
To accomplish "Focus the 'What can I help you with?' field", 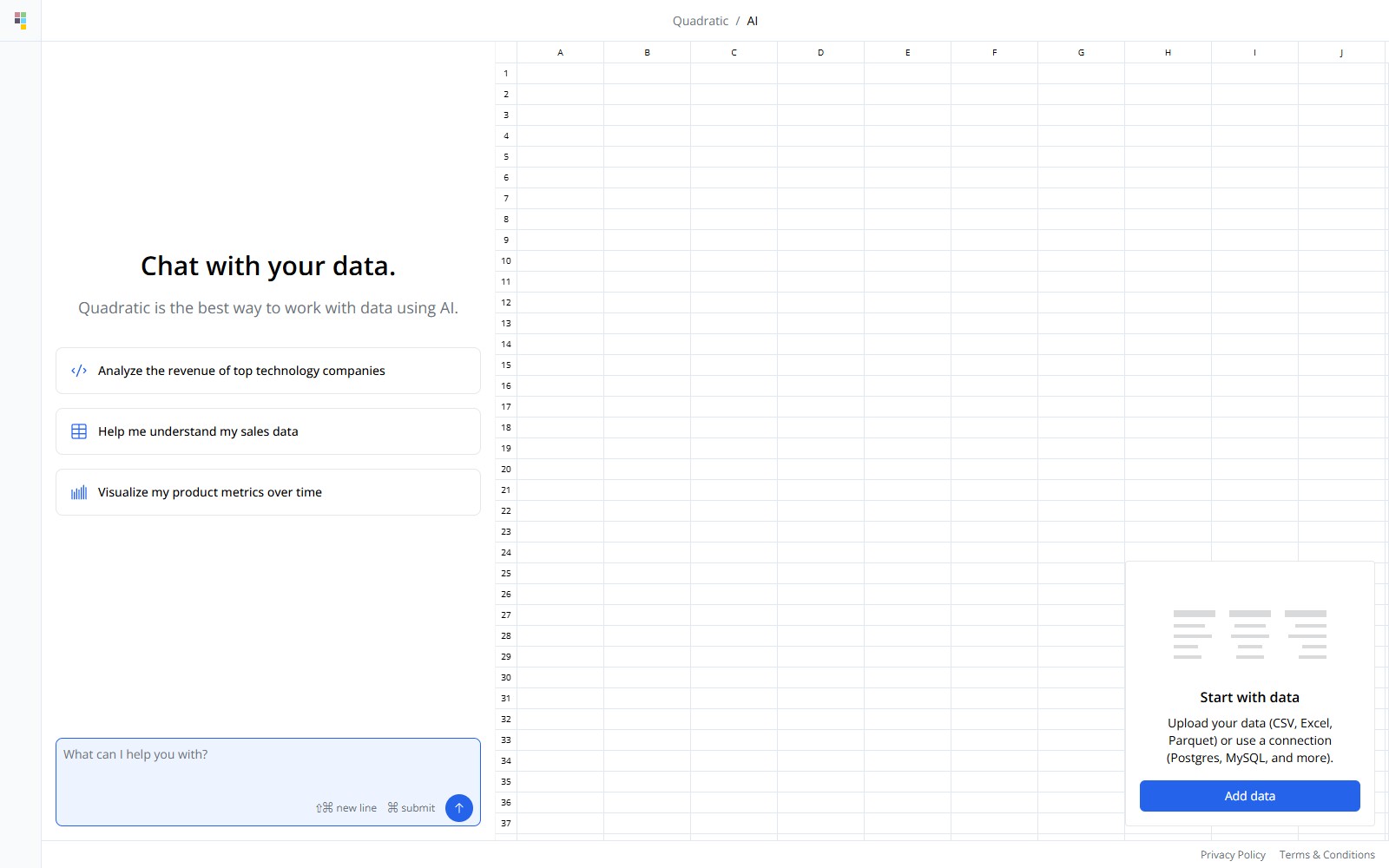I will pos(268,782).
